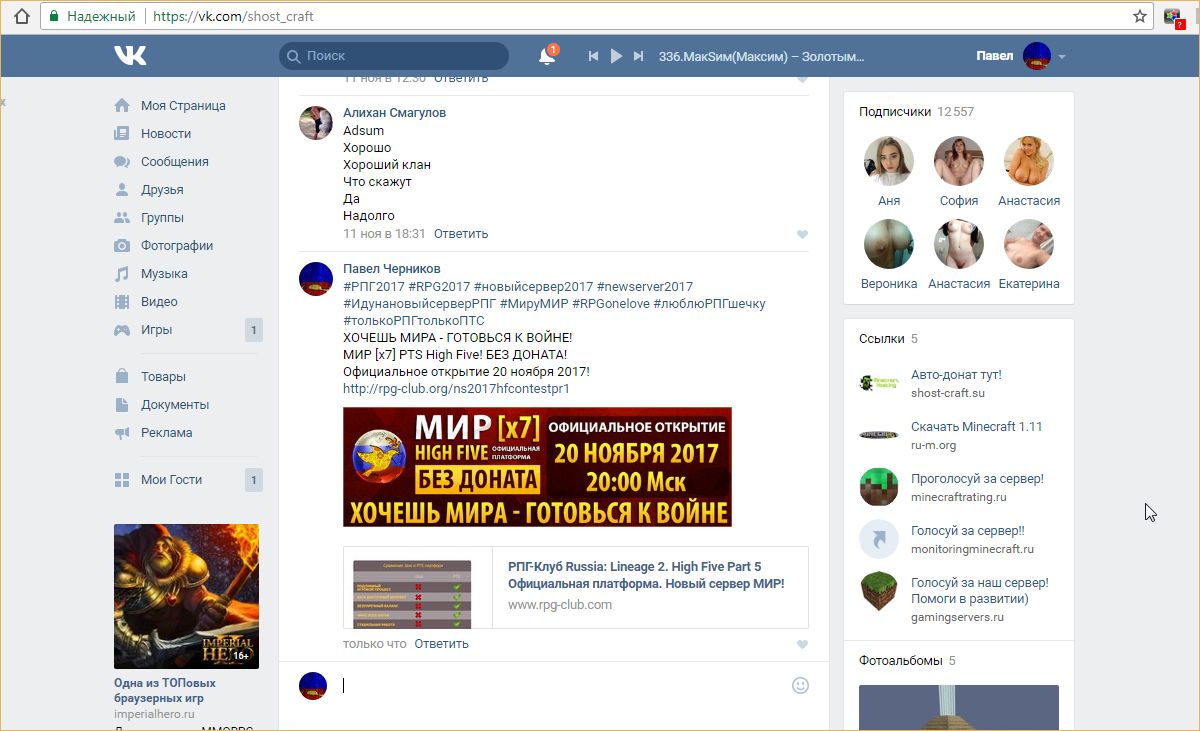Like Павел Черников's post with heart
The height and width of the screenshot is (731, 1200).
point(802,645)
